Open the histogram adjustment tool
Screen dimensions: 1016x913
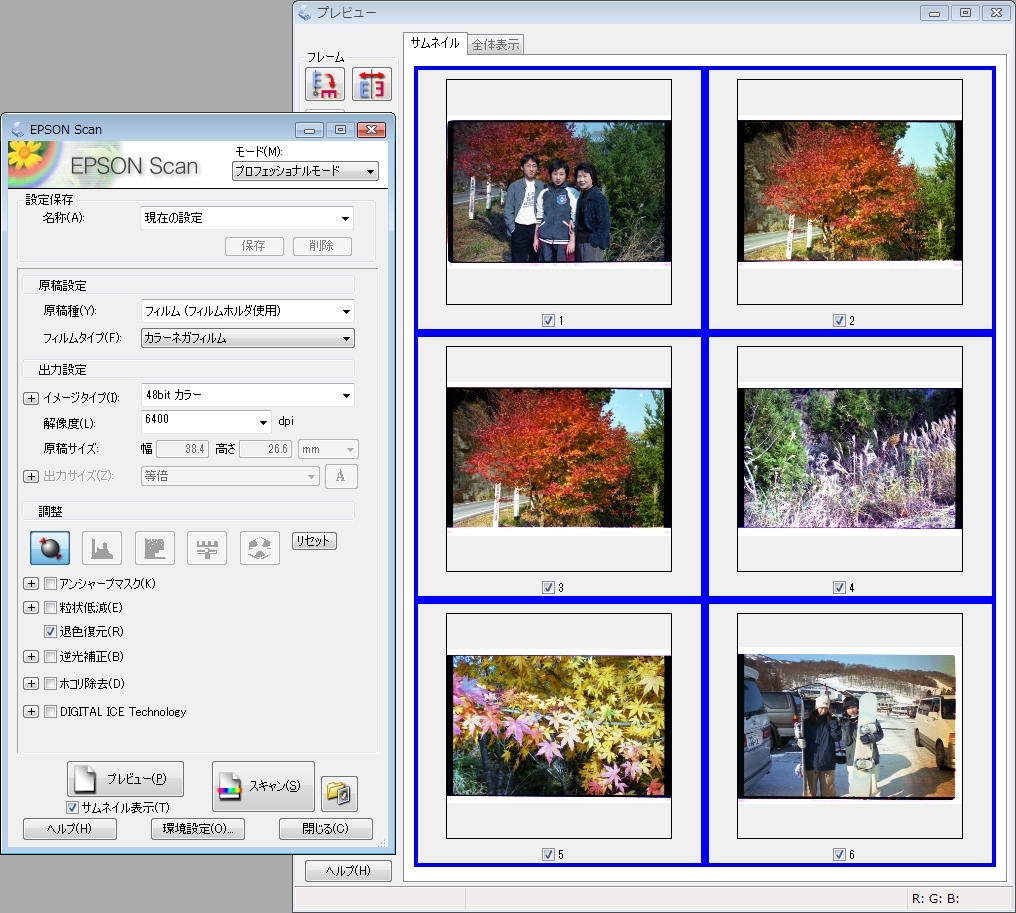102,547
